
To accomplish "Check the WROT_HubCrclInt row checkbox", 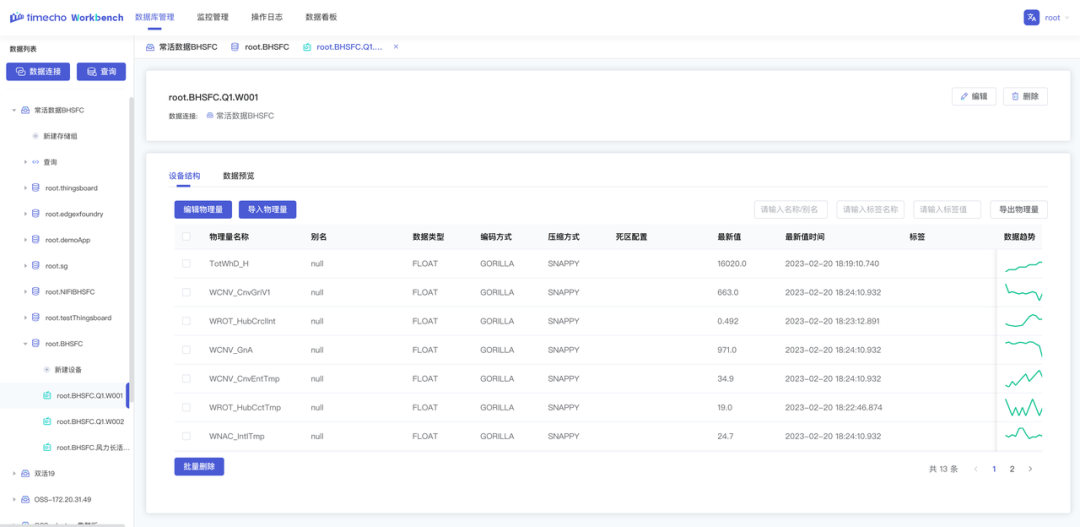I will 186,321.
